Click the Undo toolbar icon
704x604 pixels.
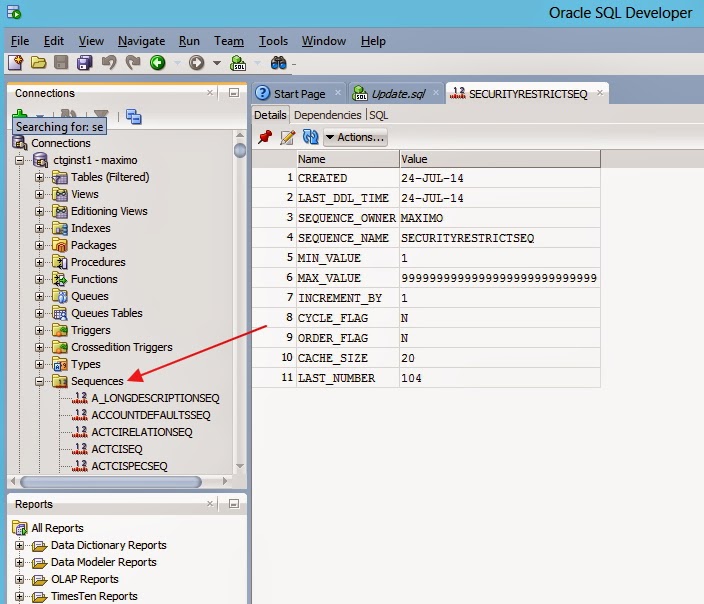click(109, 62)
